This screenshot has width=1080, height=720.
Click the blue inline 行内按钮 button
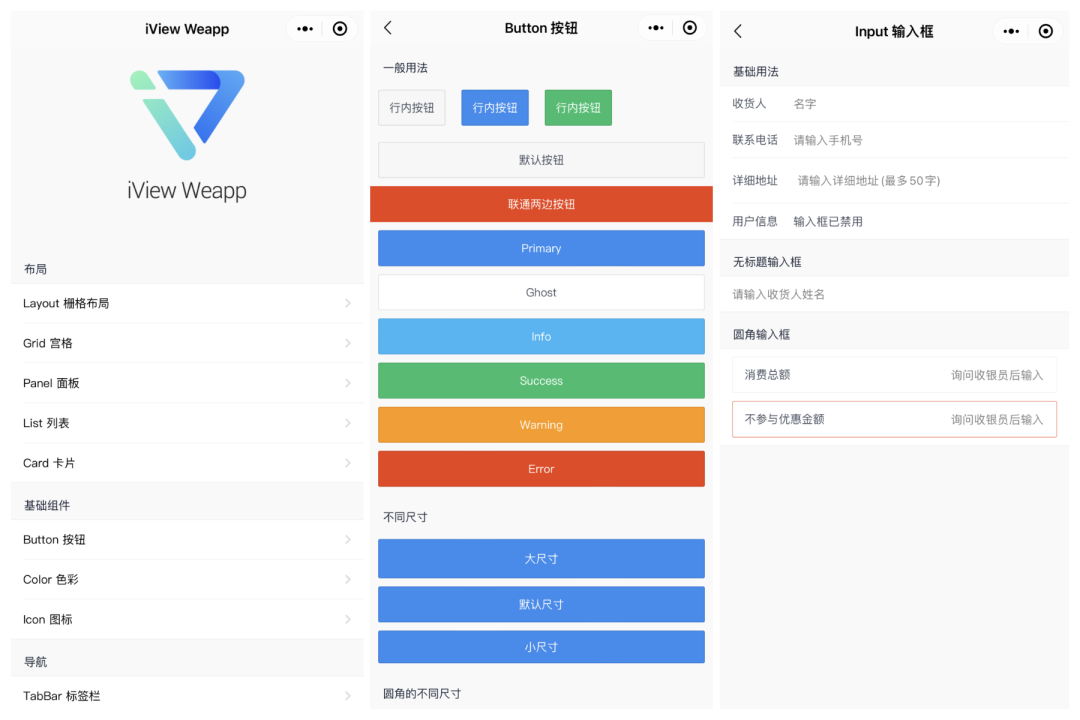point(495,107)
